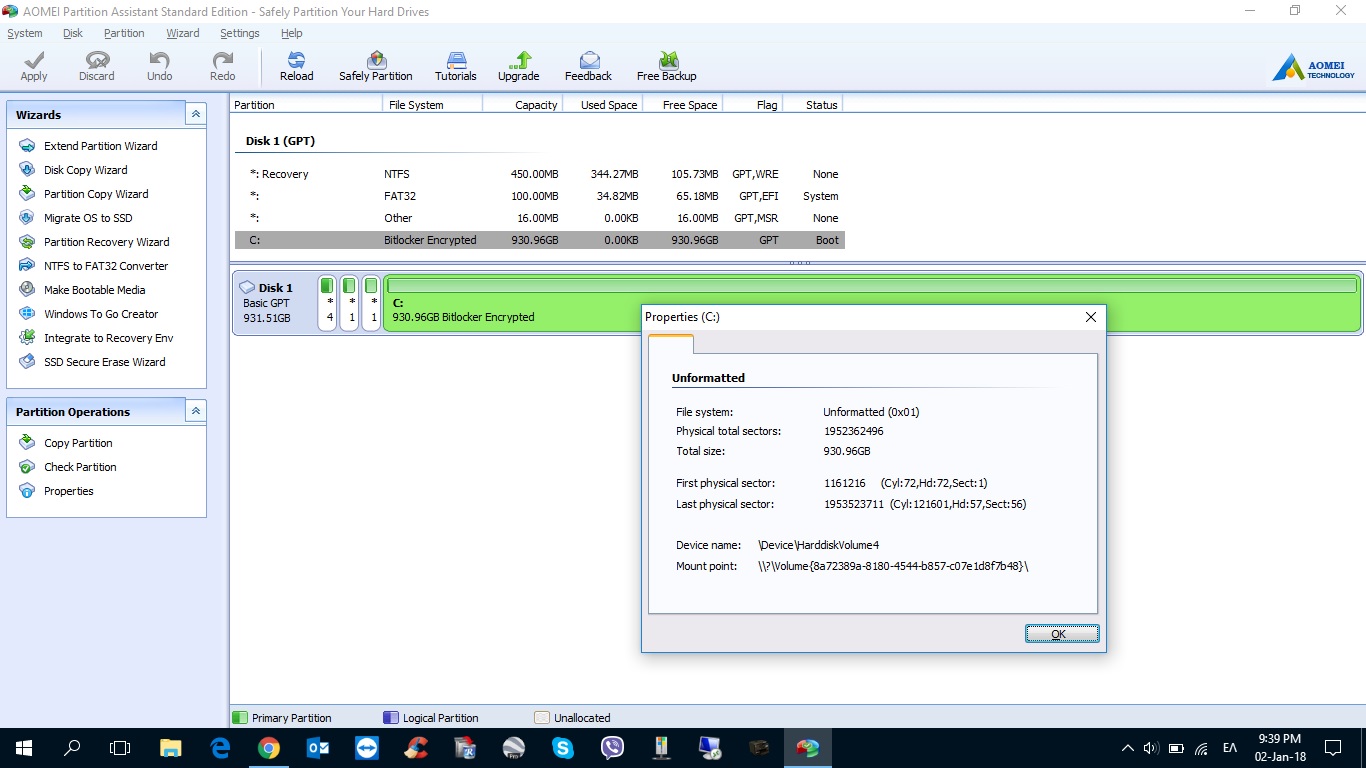Launch the Migrate OS to SSD wizard
Image resolution: width=1366 pixels, height=768 pixels.
click(88, 218)
